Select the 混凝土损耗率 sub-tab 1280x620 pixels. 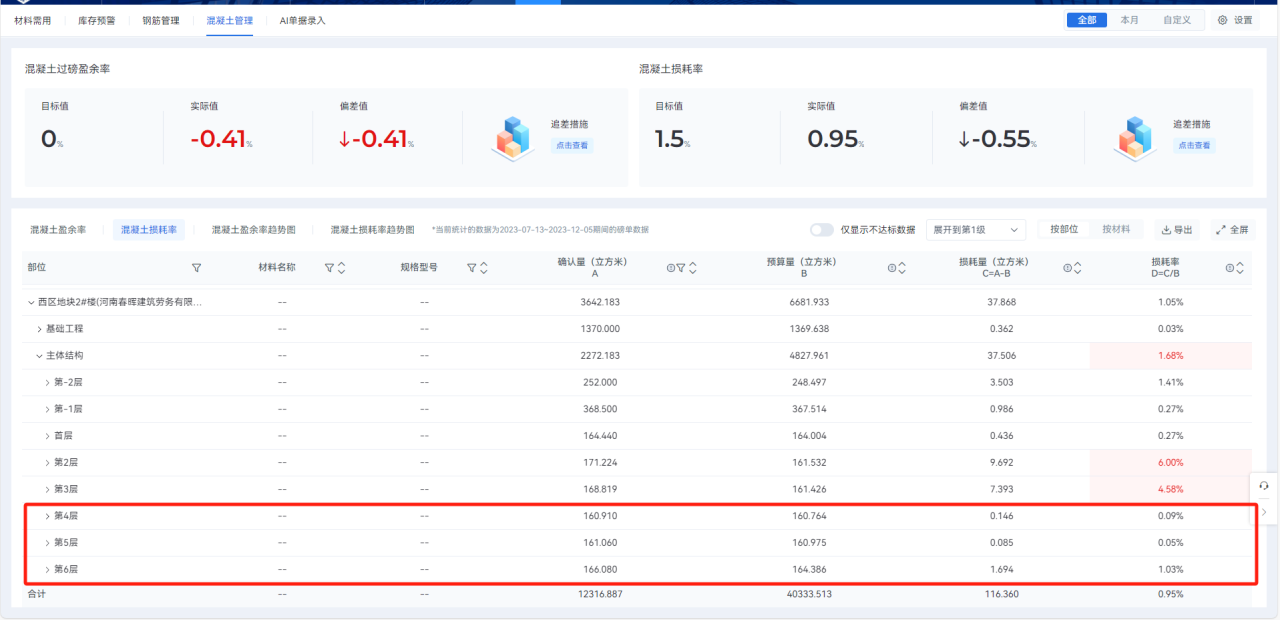coord(149,230)
